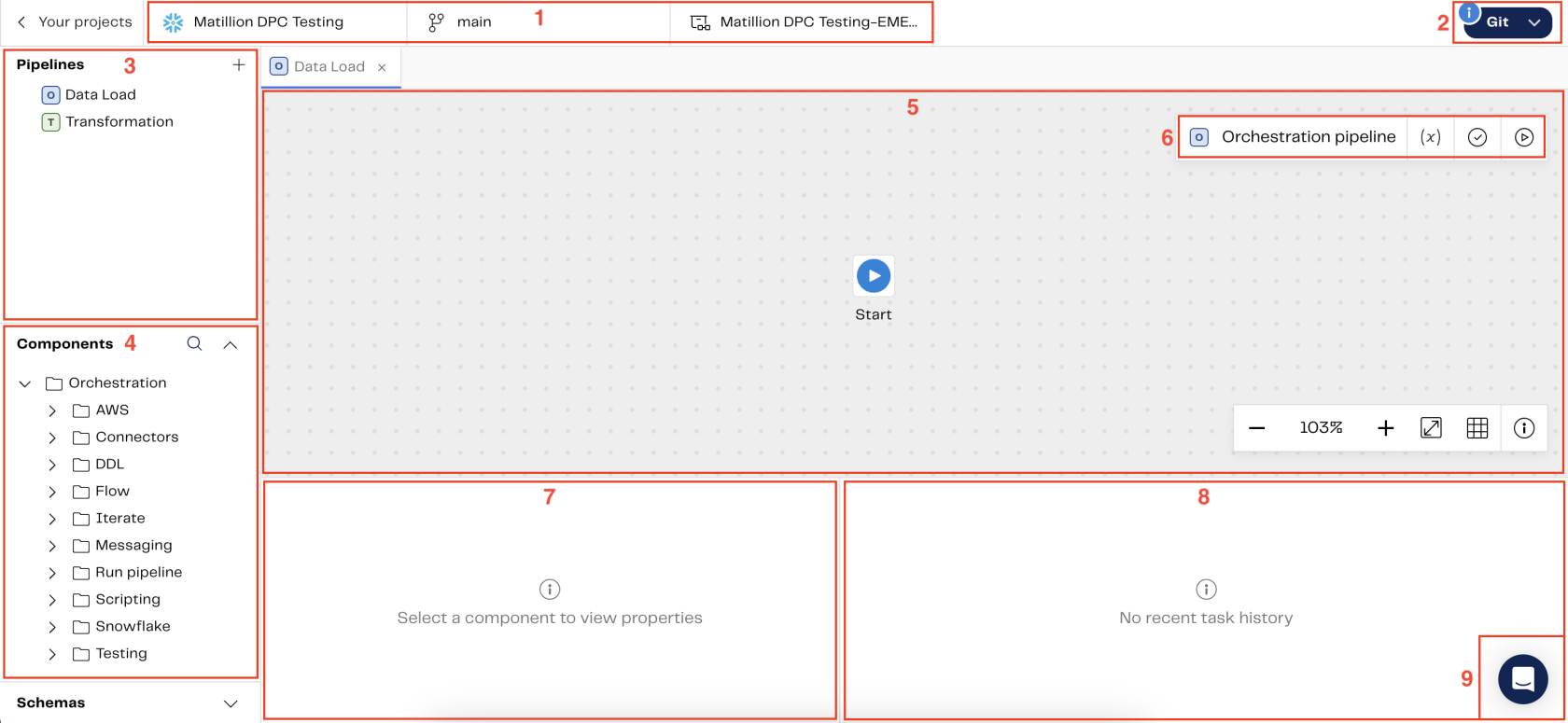The width and height of the screenshot is (1568, 723).
Task: Zoom in the canvas with plus
Action: click(1385, 428)
